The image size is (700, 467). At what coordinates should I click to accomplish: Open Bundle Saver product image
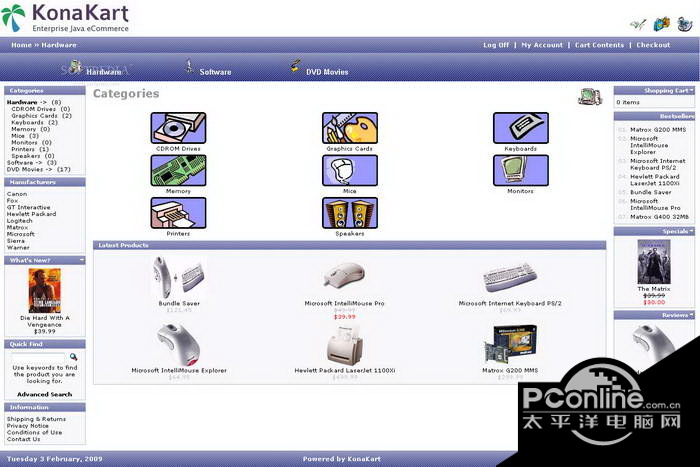[x=179, y=277]
